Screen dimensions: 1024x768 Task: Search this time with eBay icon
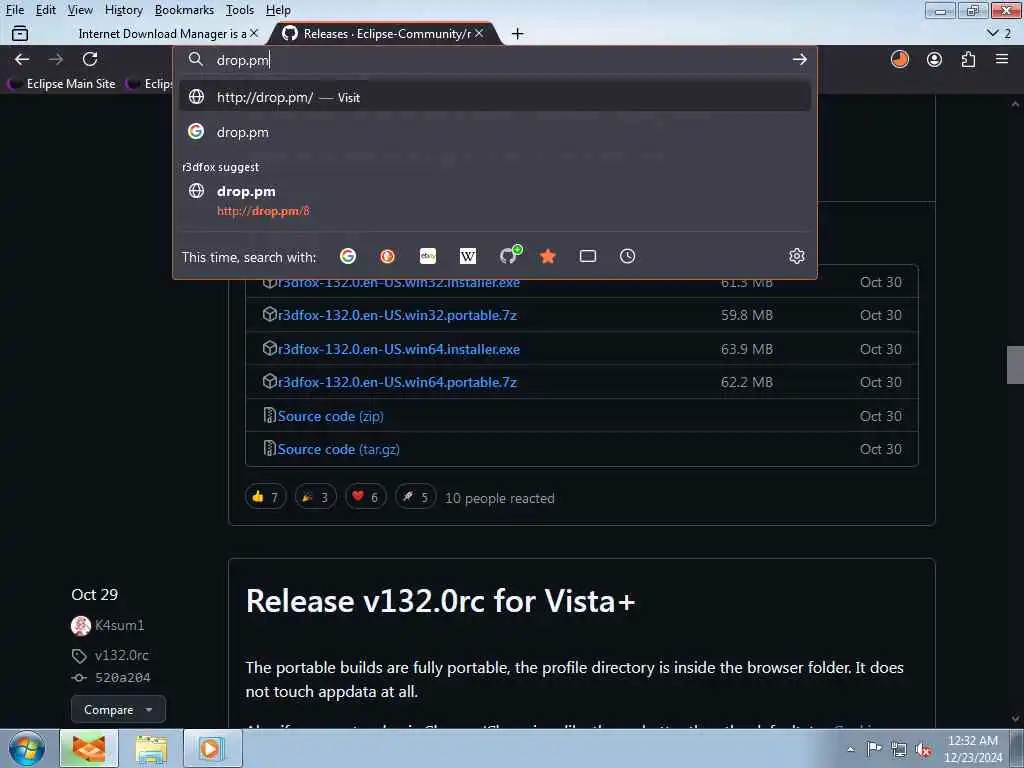pos(428,256)
